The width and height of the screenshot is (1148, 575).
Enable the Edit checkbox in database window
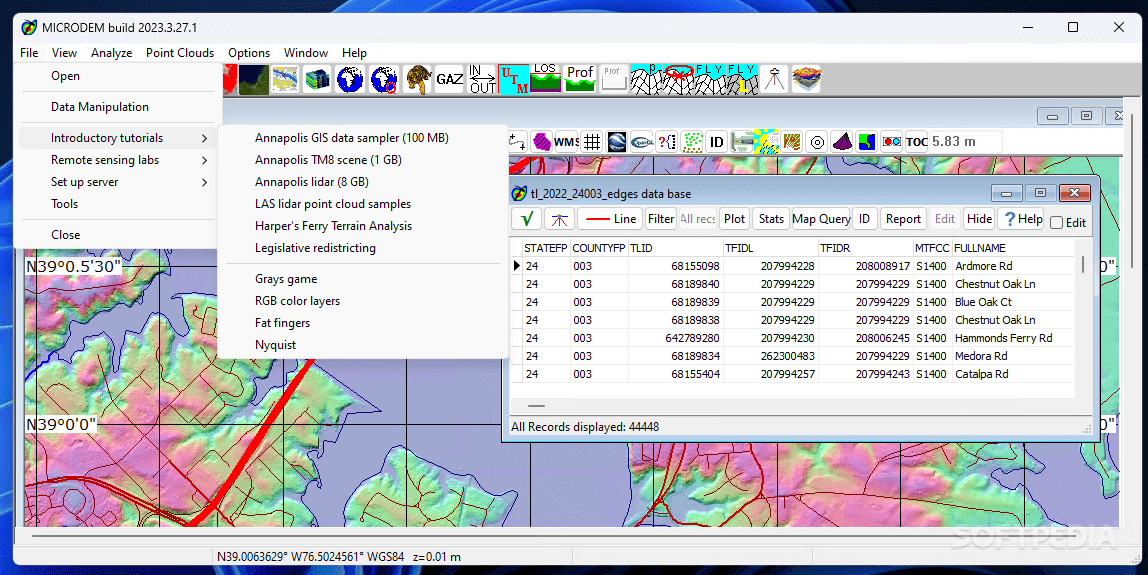tap(1056, 223)
